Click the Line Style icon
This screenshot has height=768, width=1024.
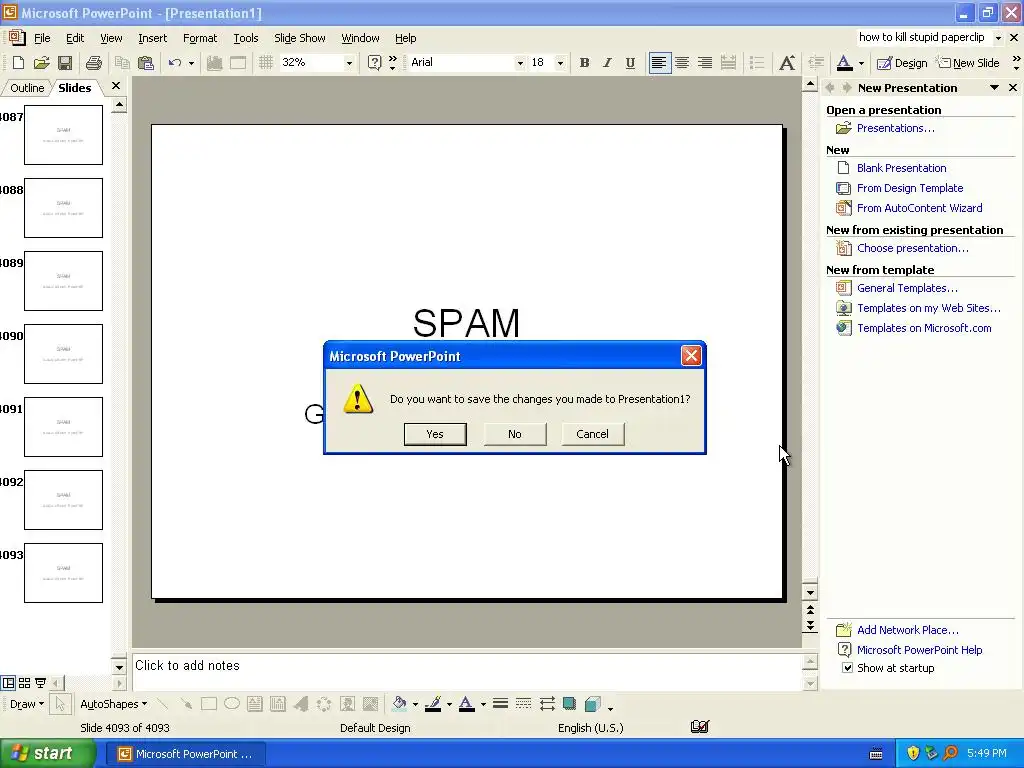click(x=500, y=704)
